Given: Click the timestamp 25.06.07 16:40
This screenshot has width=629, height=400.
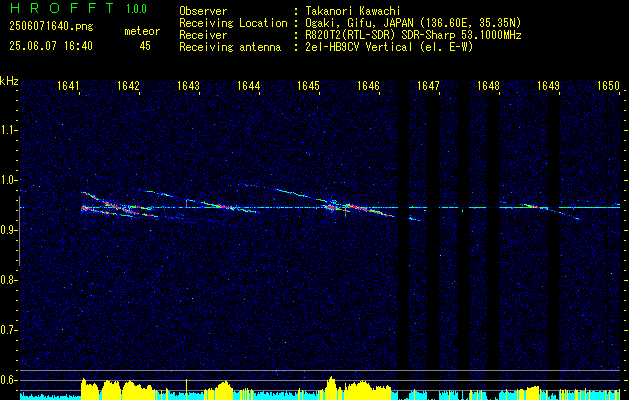Looking at the screenshot, I should pyautogui.click(x=51, y=46).
